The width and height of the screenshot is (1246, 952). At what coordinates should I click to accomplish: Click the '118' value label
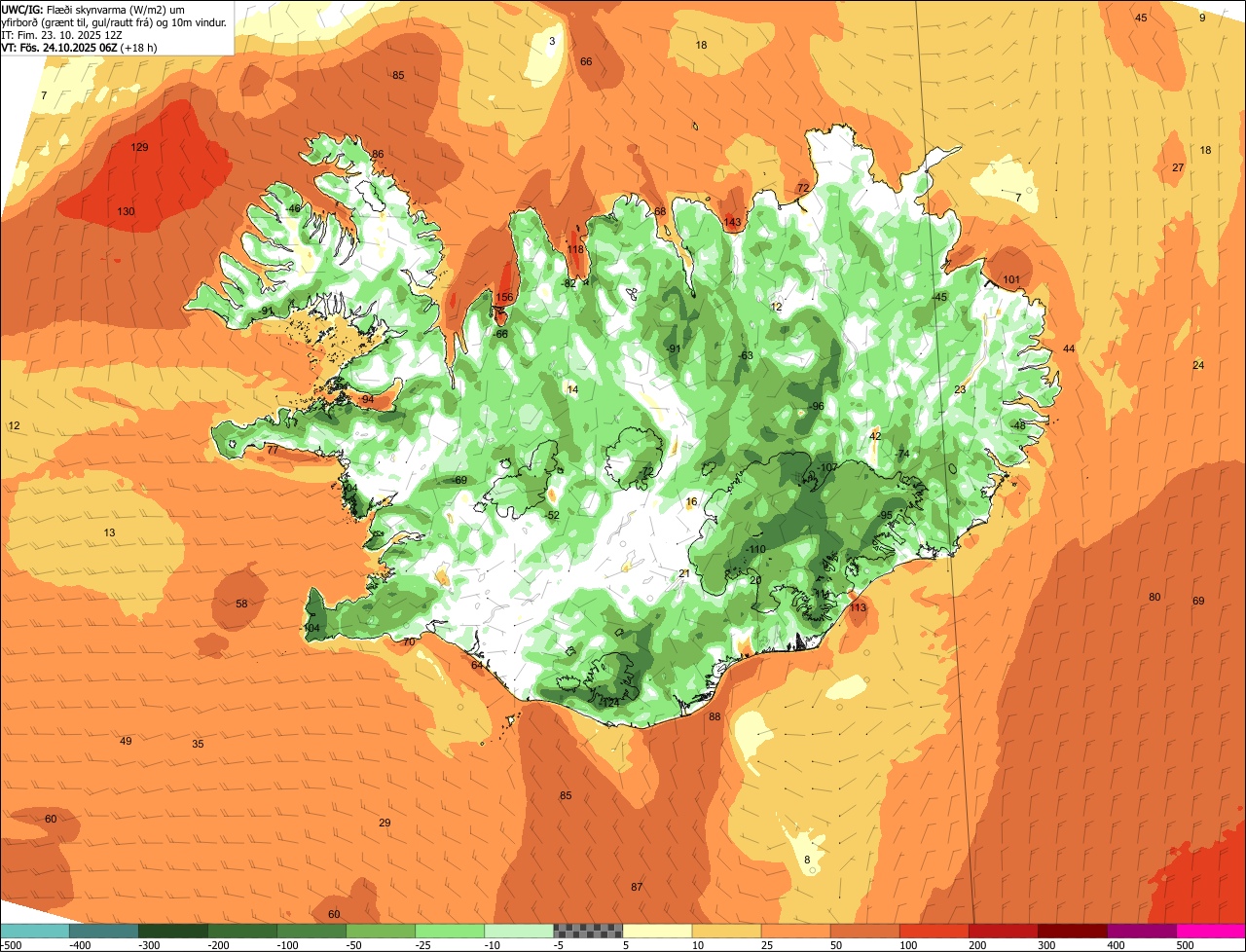click(575, 250)
